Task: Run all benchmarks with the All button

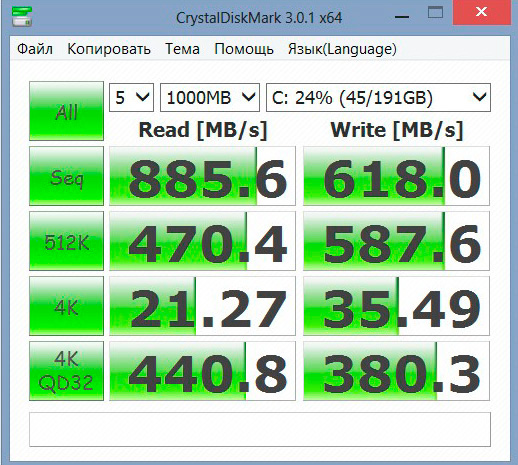Action: [x=66, y=111]
